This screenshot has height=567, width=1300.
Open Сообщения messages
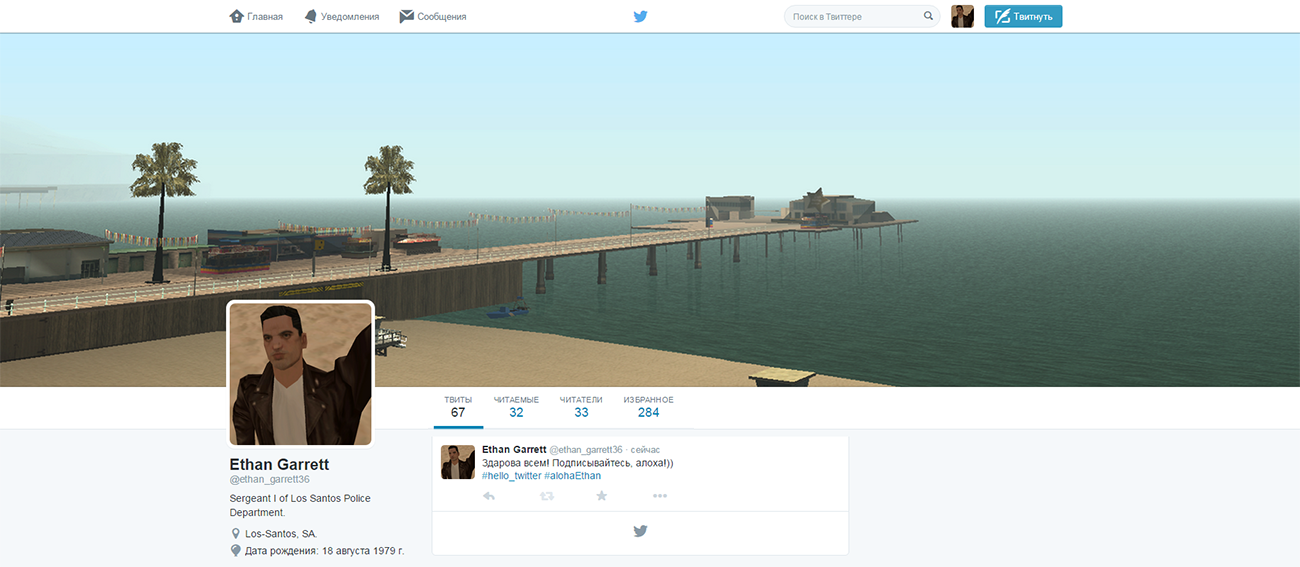[432, 16]
